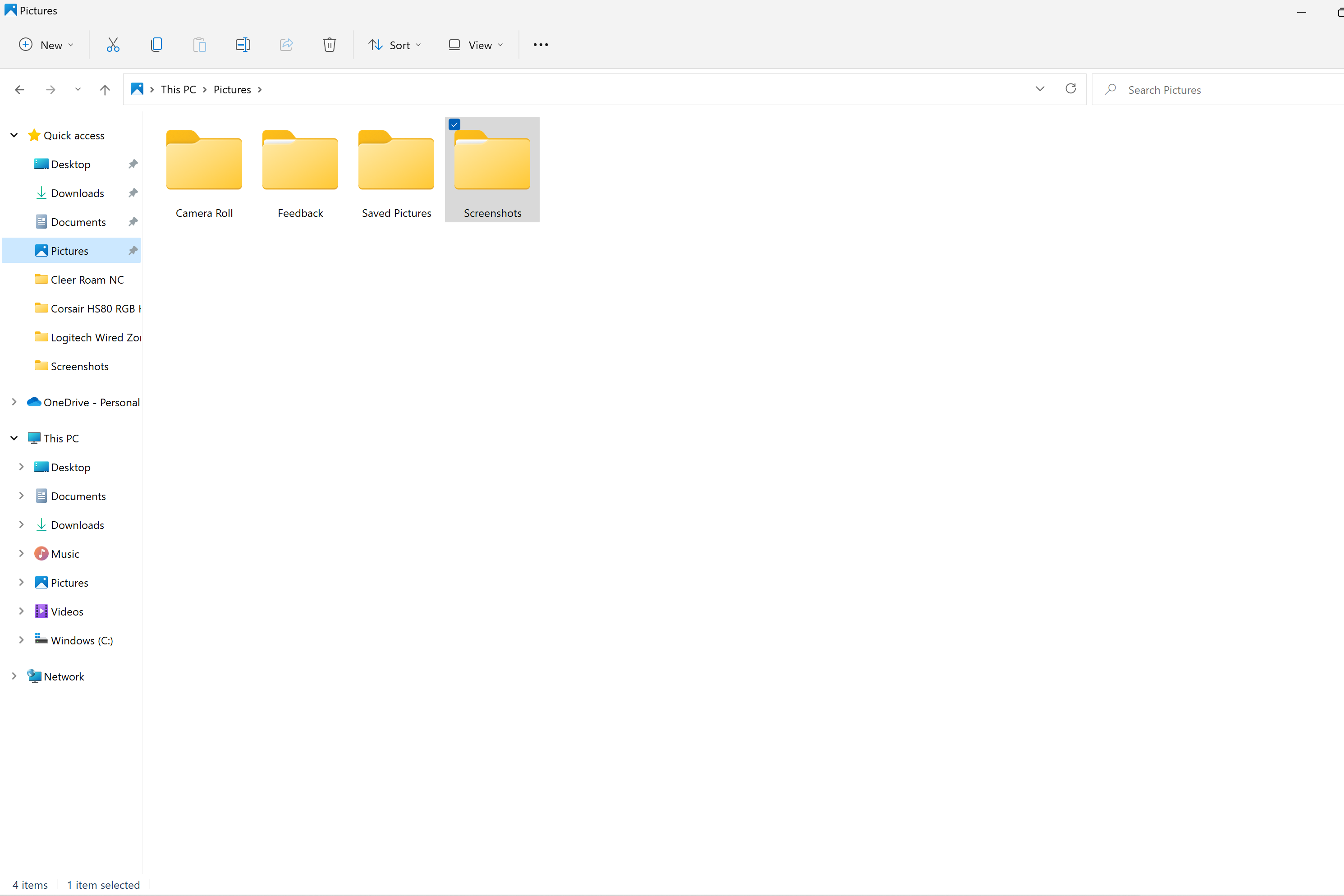Image resolution: width=1344 pixels, height=896 pixels.
Task: Click the Share icon in toolbar
Action: pos(286,45)
